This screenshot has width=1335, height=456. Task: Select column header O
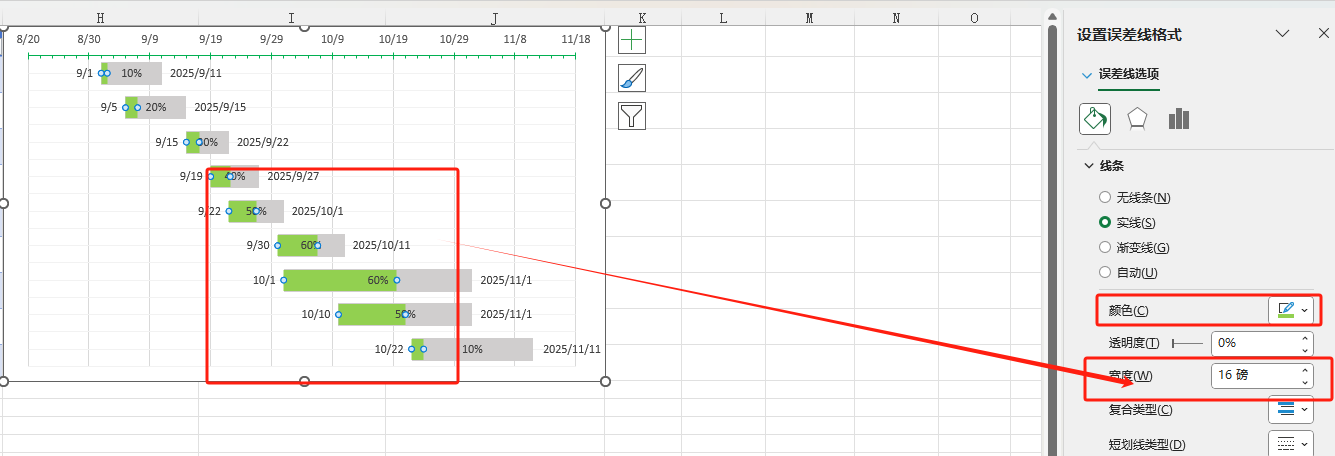pyautogui.click(x=974, y=18)
